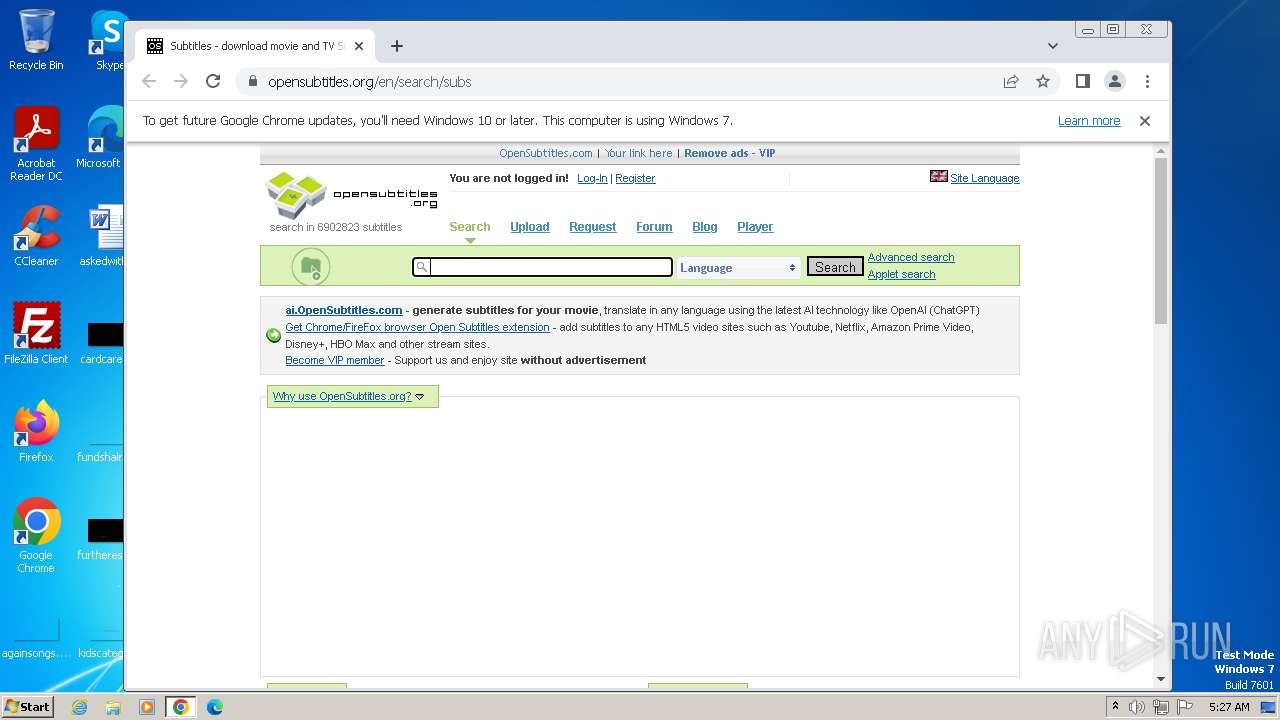Select the Upload menu tab

(530, 227)
